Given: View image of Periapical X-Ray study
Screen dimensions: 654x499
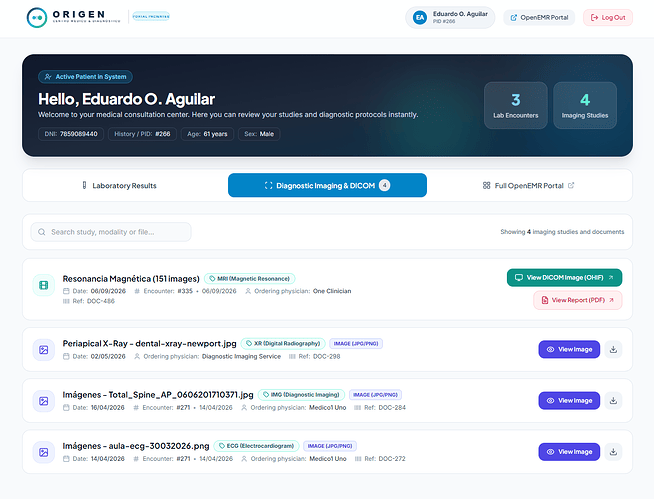Looking at the screenshot, I should tap(569, 349).
